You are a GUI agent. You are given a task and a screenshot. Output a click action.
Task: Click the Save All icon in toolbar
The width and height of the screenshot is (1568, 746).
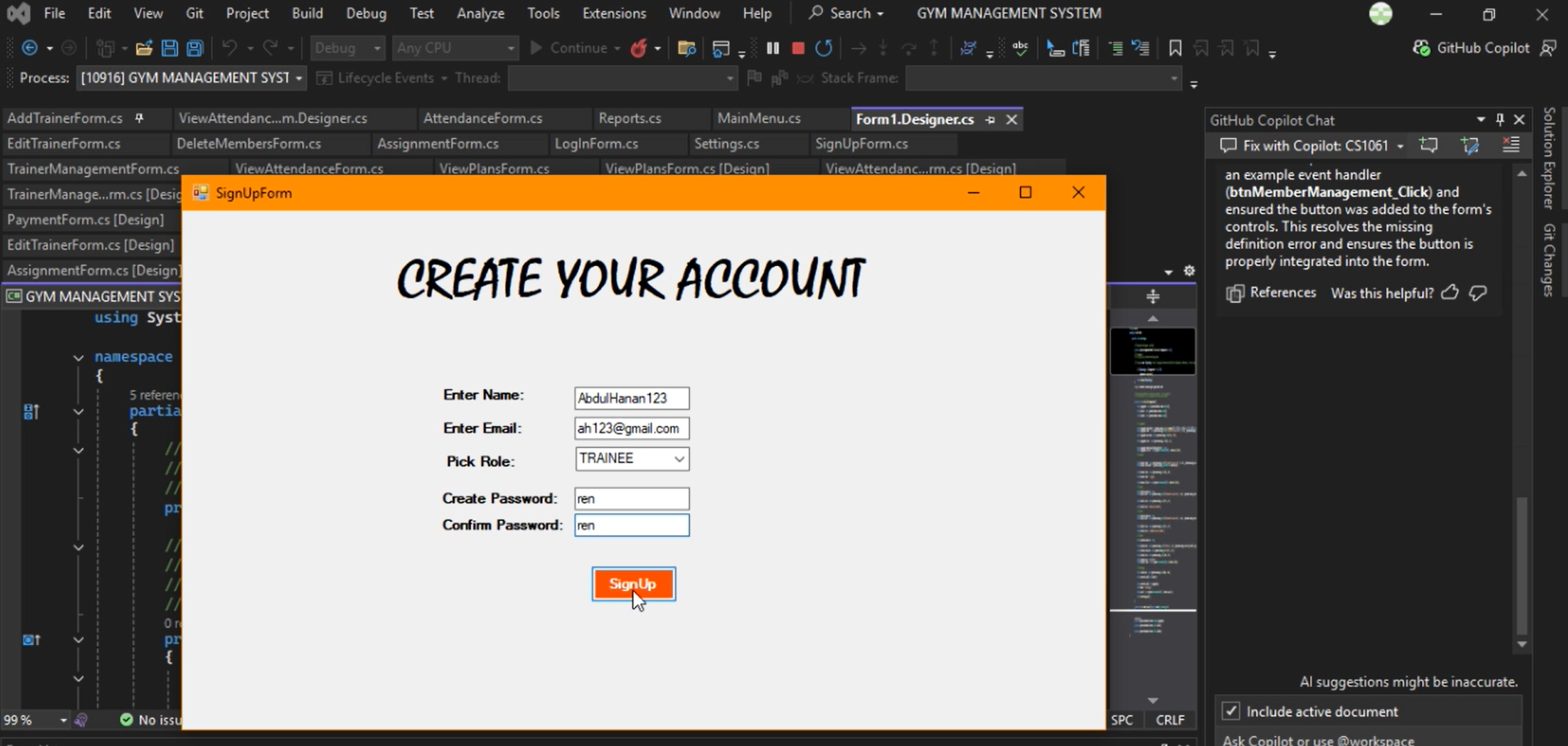point(195,48)
